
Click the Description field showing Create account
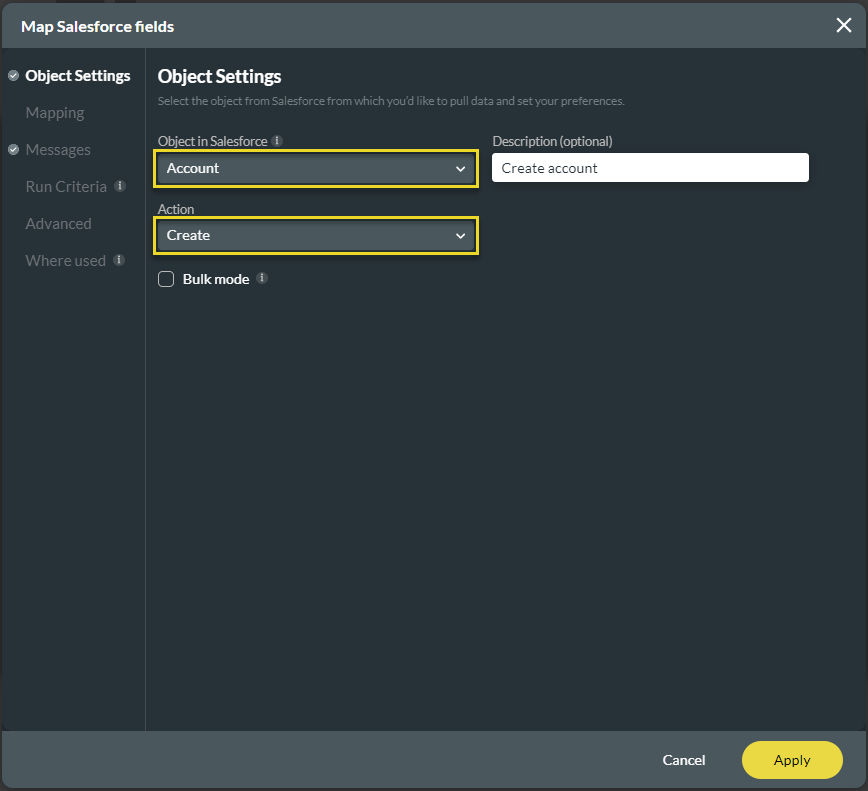650,167
